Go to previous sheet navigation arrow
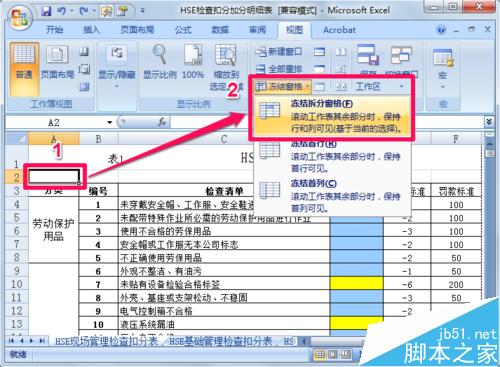The width and height of the screenshot is (500, 367). pos(22,341)
